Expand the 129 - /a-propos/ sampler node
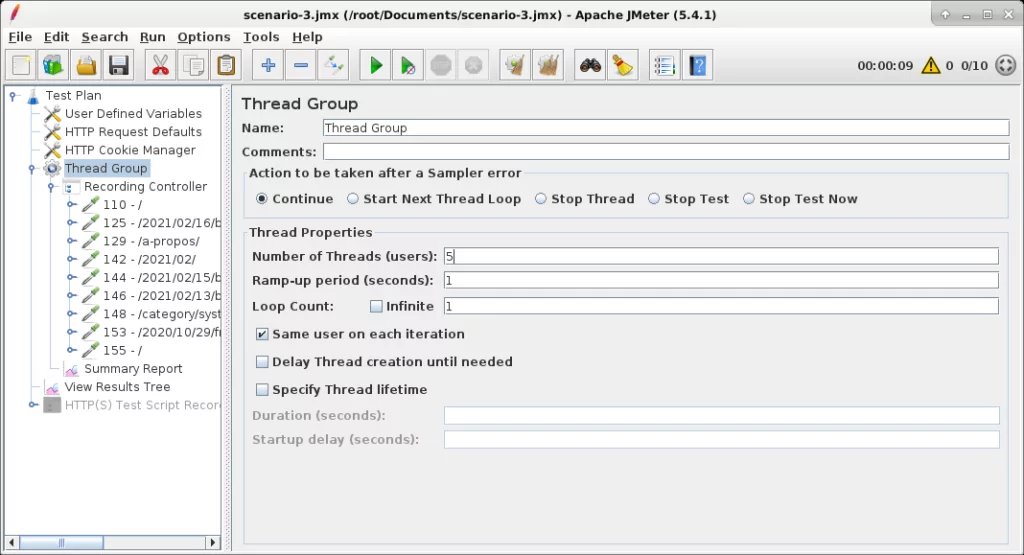Image resolution: width=1024 pixels, height=555 pixels. (x=71, y=242)
